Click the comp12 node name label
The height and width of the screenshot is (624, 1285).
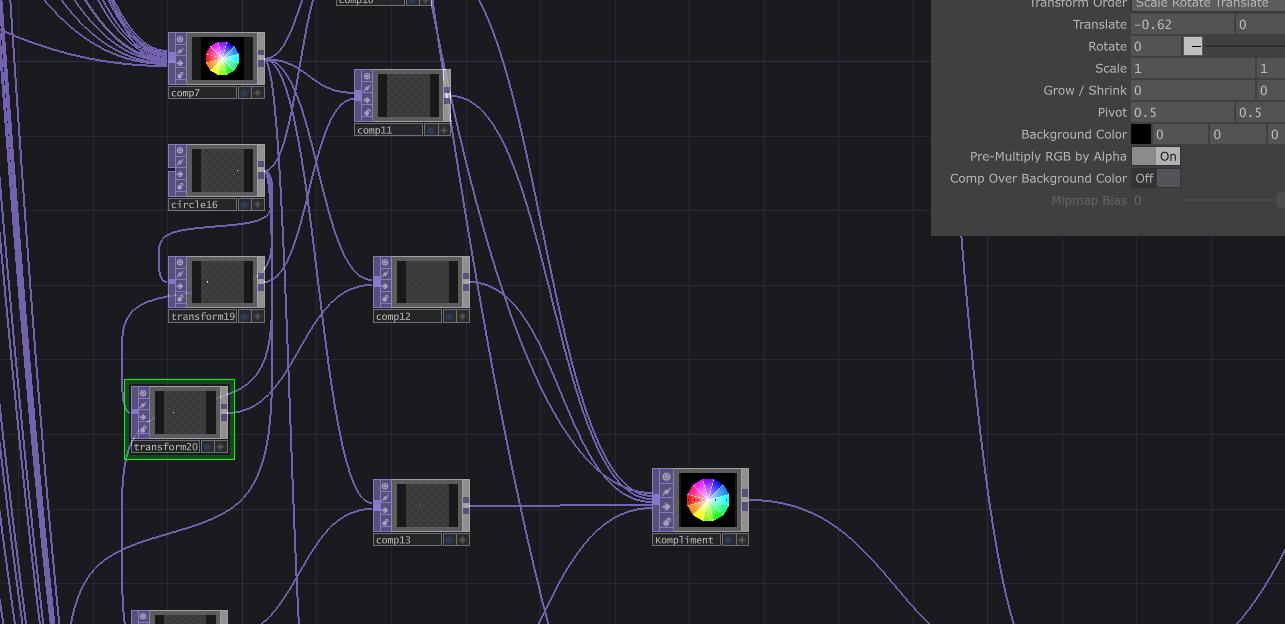(408, 317)
